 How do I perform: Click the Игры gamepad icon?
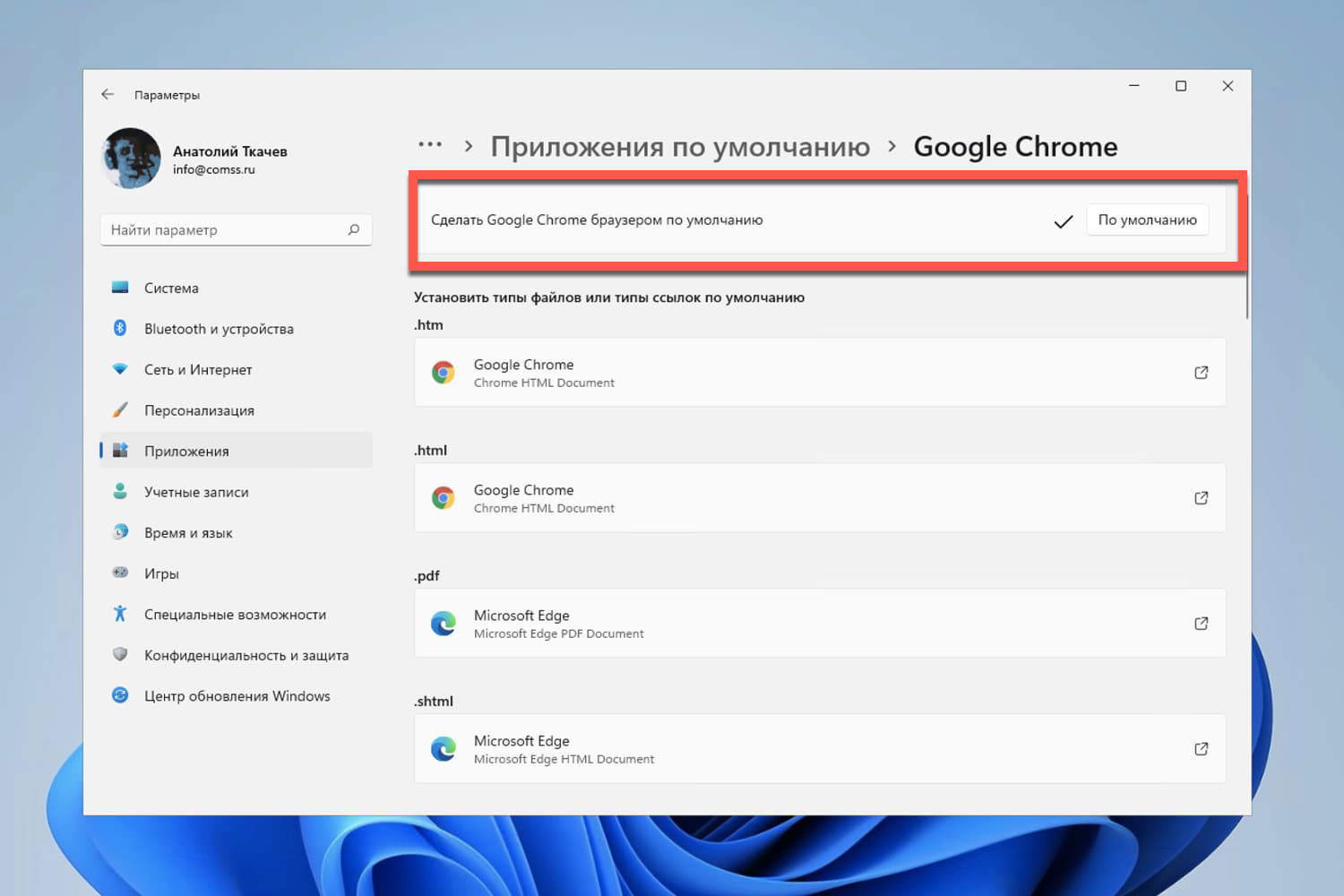120,573
